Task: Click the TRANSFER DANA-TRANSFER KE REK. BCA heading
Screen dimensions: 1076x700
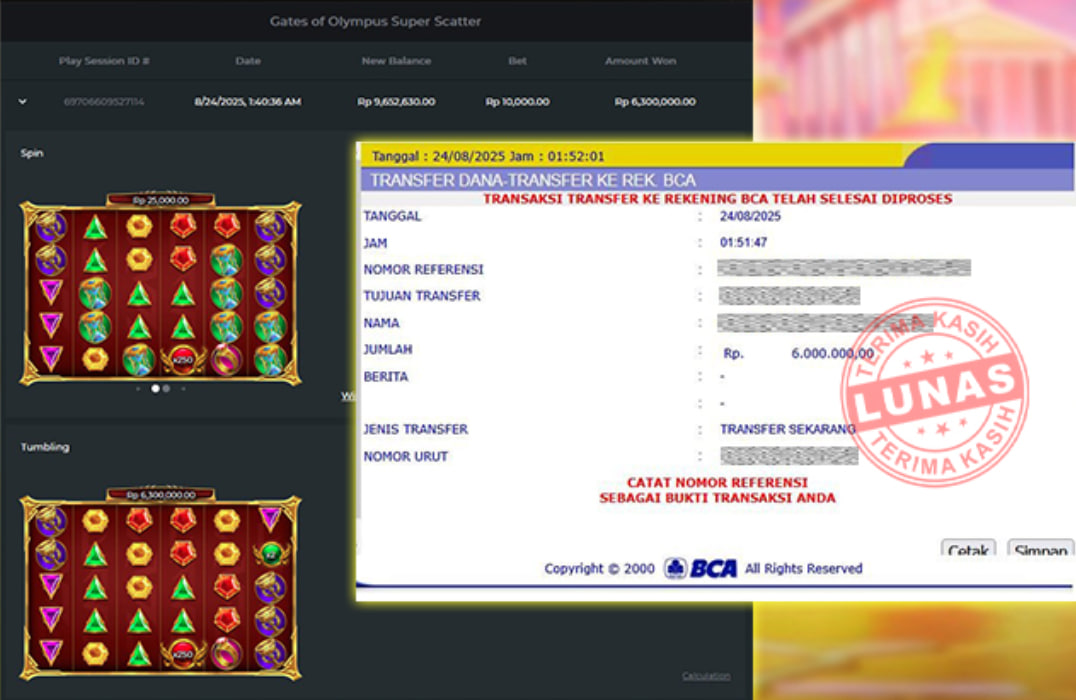Action: point(533,180)
